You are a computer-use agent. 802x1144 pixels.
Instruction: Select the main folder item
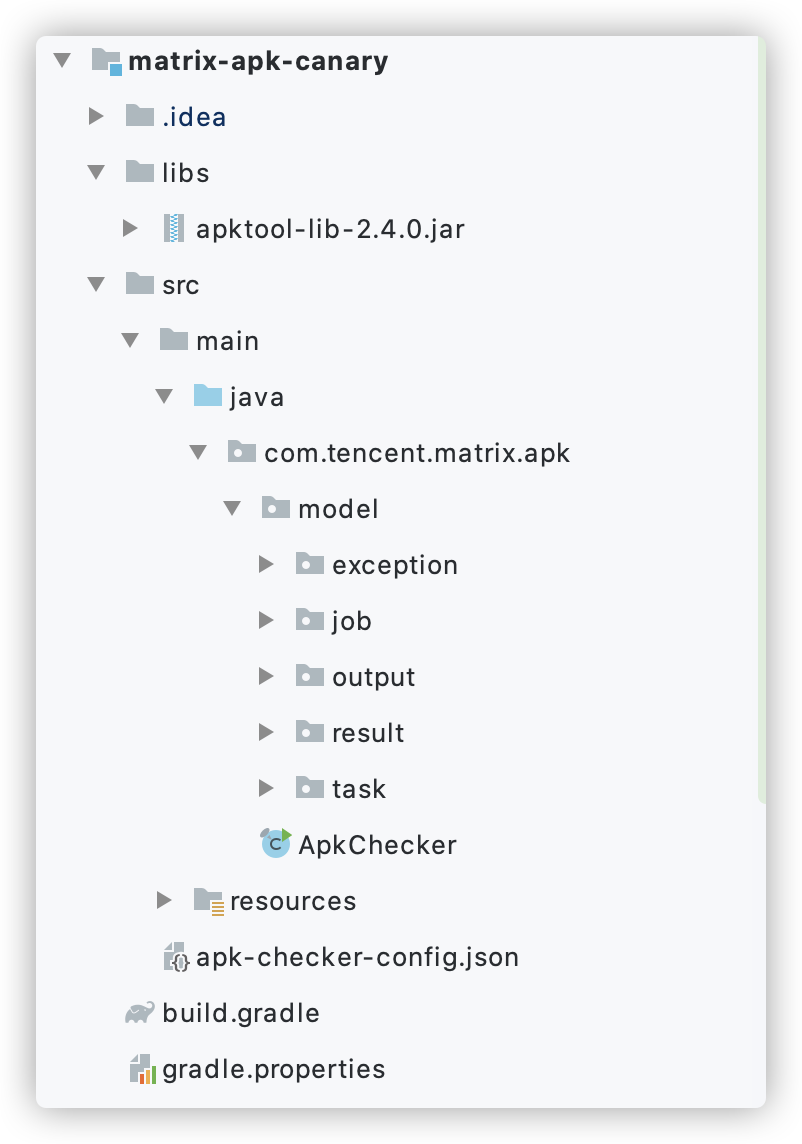pos(209,340)
